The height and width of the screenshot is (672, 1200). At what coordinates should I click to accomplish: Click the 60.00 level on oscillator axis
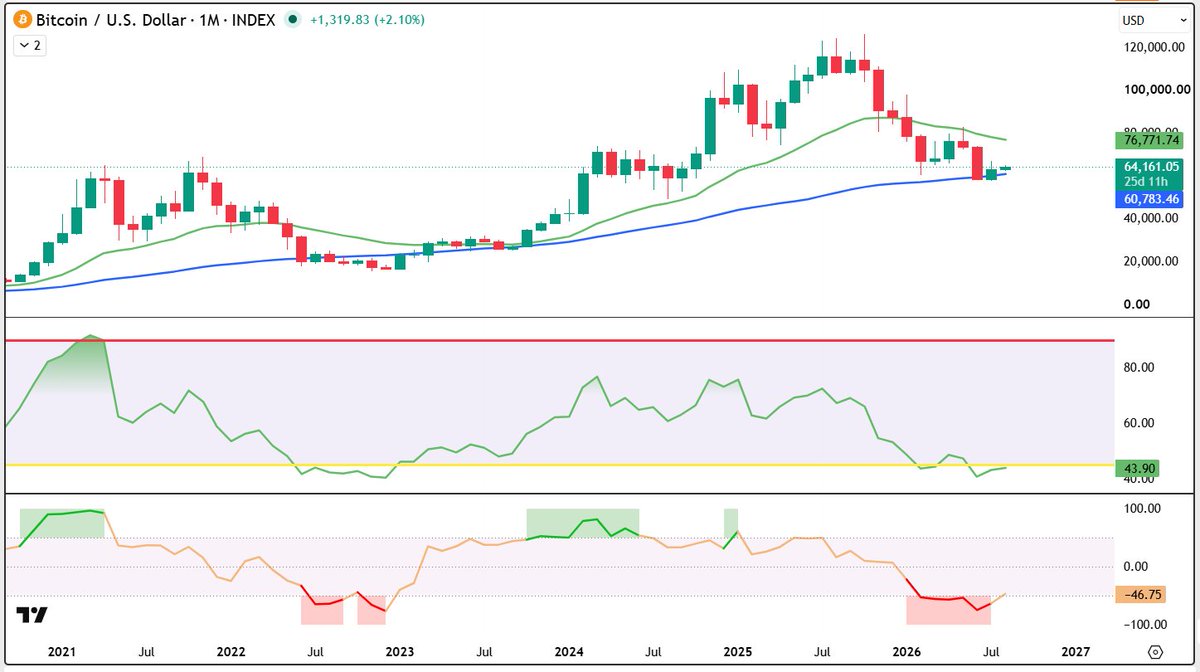tap(1140, 423)
